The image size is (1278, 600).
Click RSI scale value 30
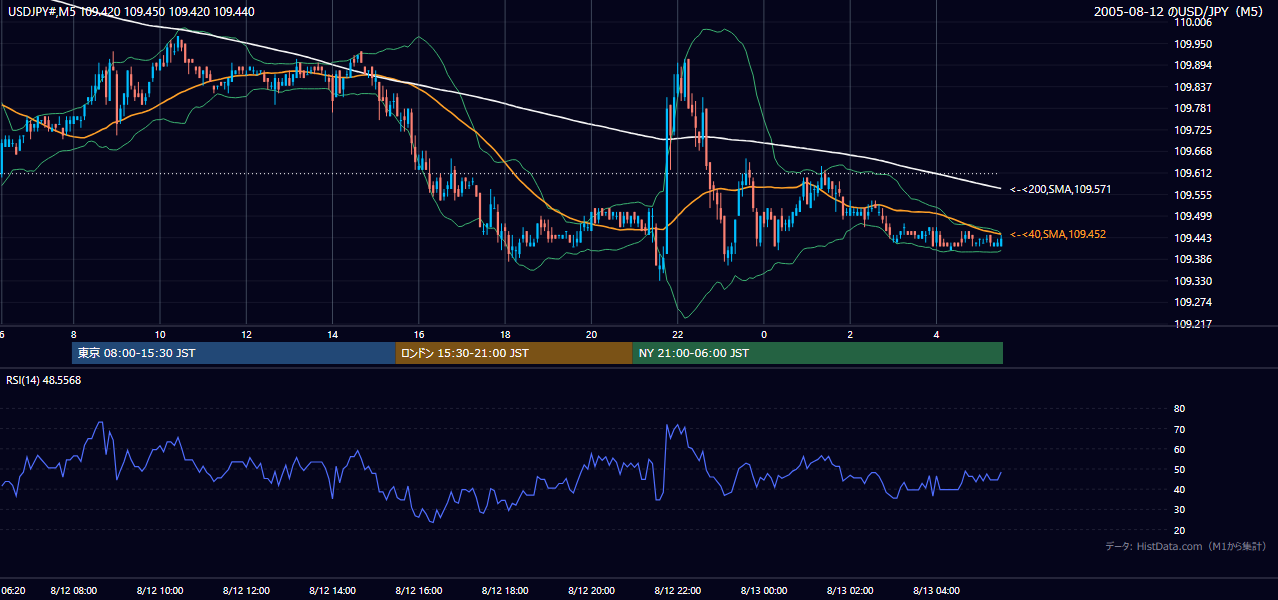1179,510
